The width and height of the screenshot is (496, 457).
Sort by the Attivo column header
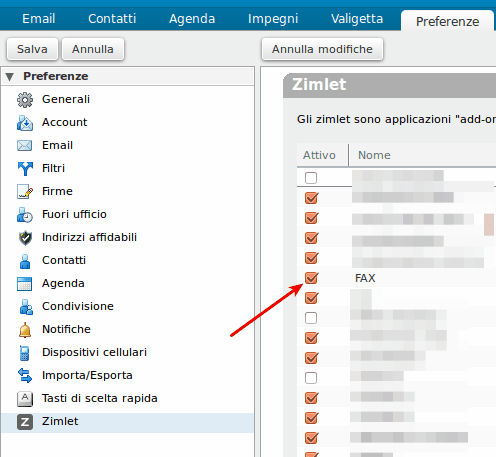pyautogui.click(x=319, y=155)
